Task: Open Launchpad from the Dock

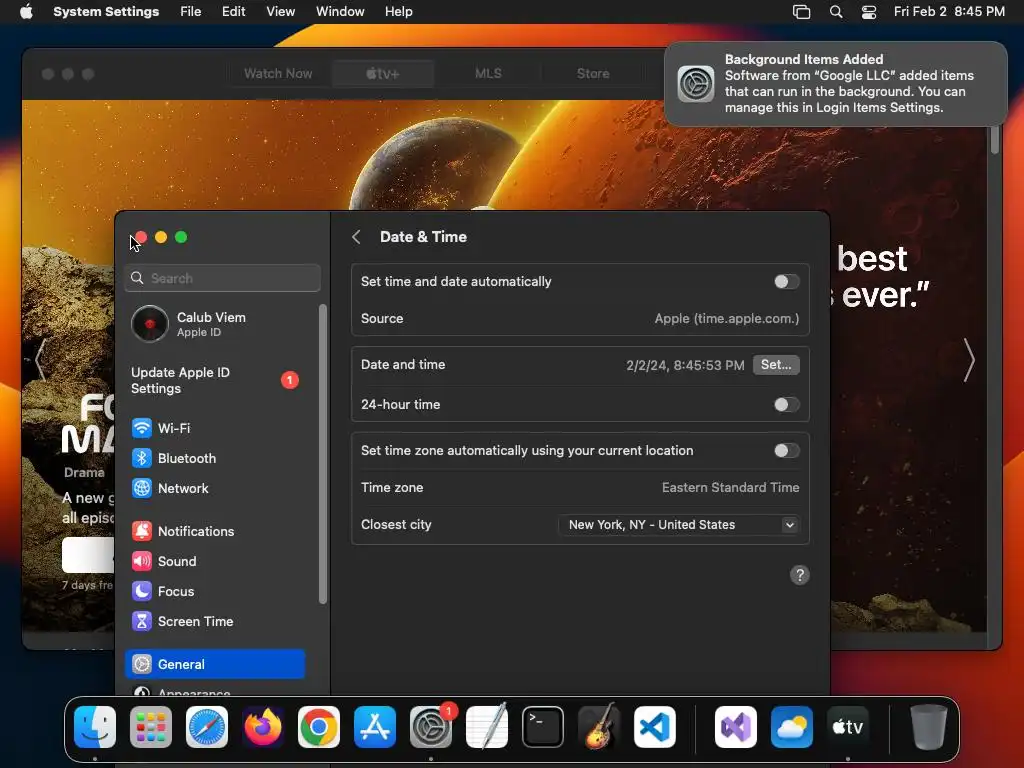Action: click(151, 727)
